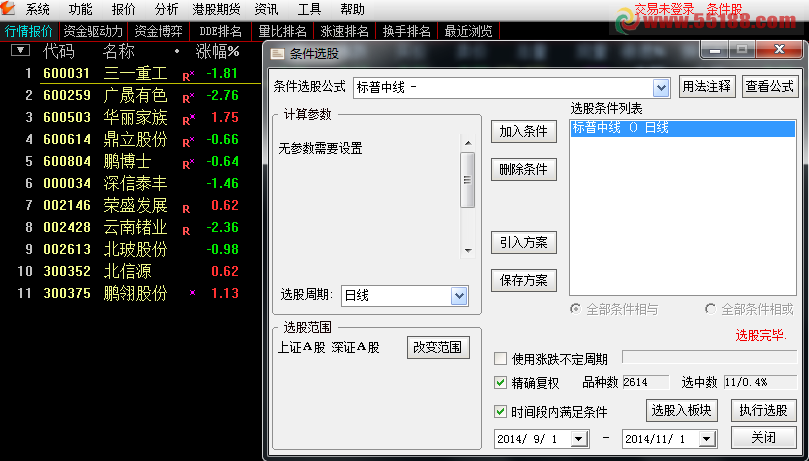
Task: Click the 加入条件 button
Action: coord(524,131)
